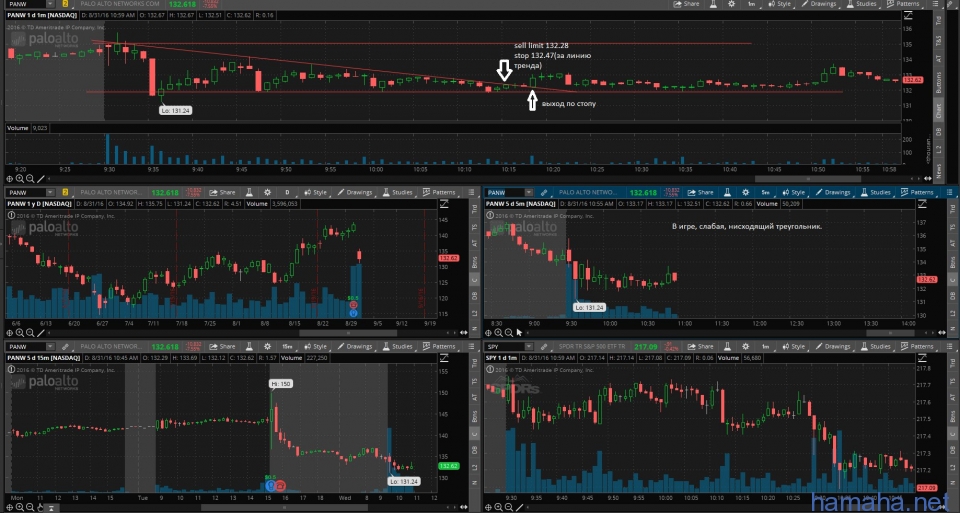
Task: Click zoom in magnifier under top chart
Action: 20,179
